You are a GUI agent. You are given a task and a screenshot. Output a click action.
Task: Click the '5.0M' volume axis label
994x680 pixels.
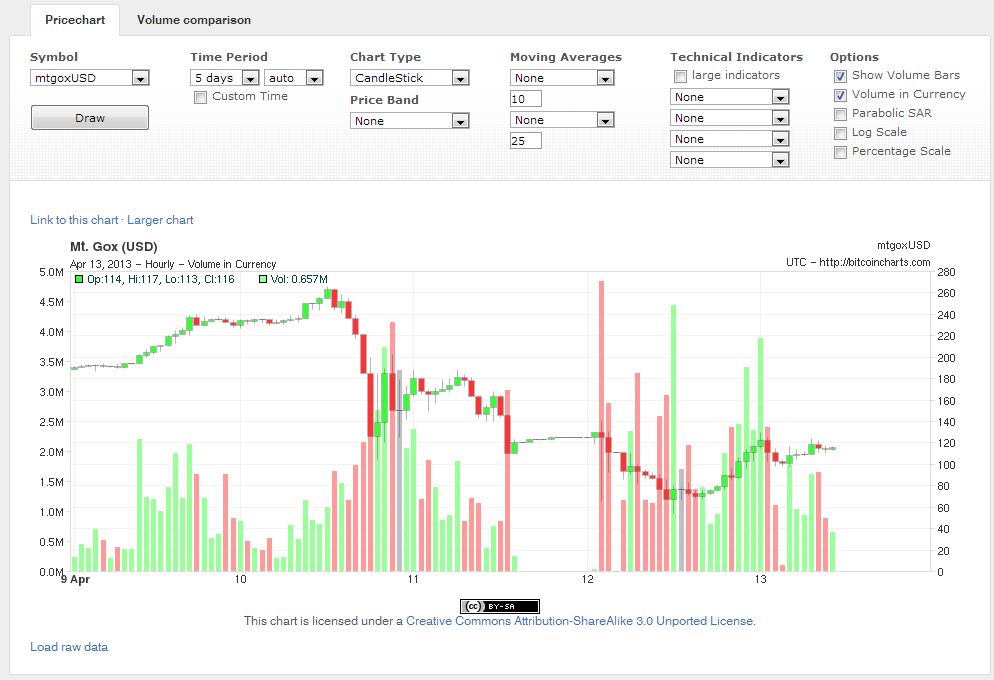(x=51, y=272)
